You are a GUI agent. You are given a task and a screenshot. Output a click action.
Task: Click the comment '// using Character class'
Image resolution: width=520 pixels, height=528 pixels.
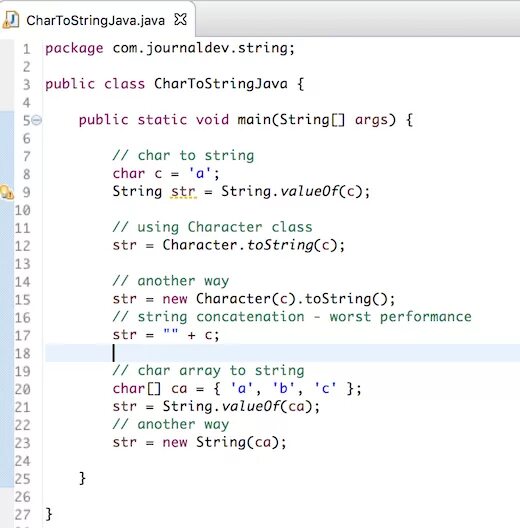click(x=213, y=227)
